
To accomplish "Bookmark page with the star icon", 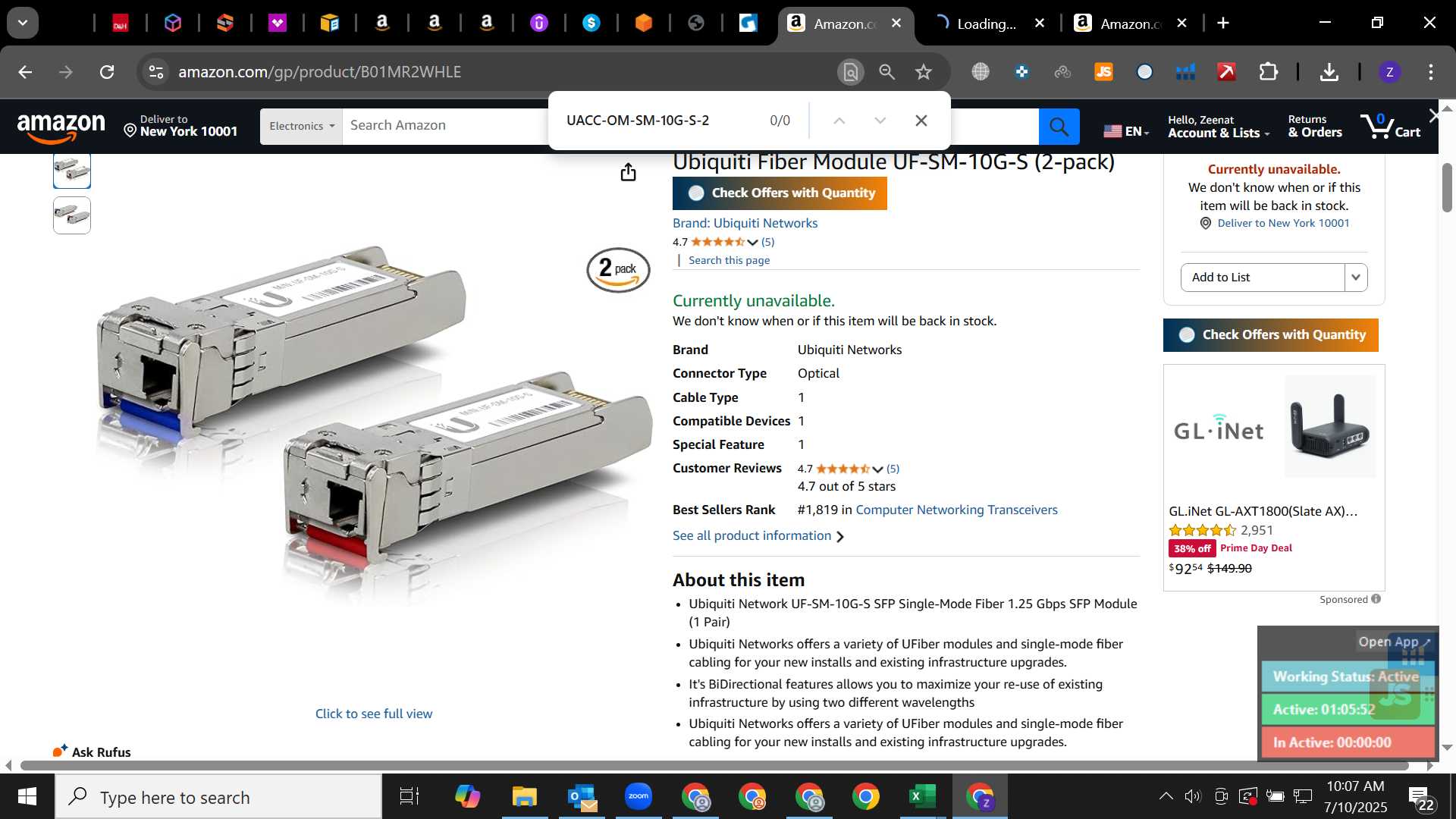I will pos(923,72).
